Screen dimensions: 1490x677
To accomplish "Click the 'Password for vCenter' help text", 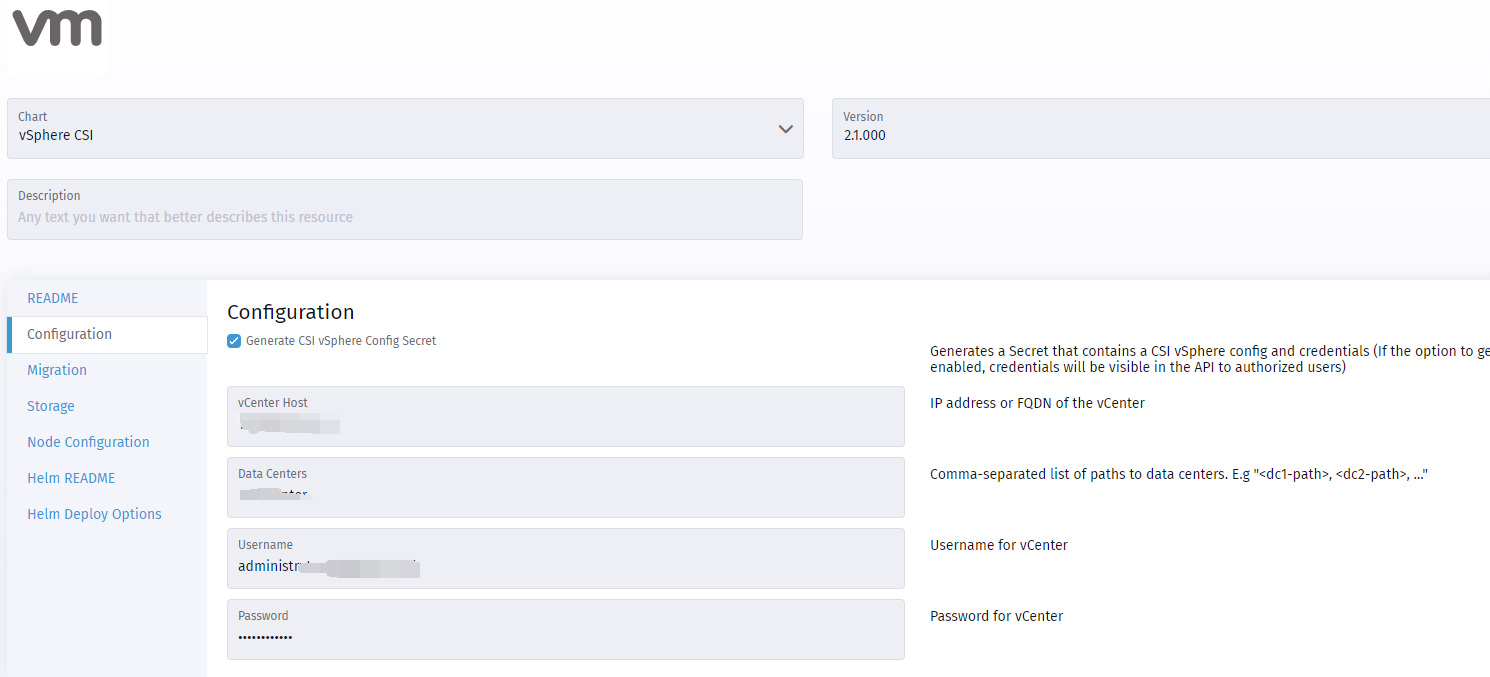I will coord(996,616).
